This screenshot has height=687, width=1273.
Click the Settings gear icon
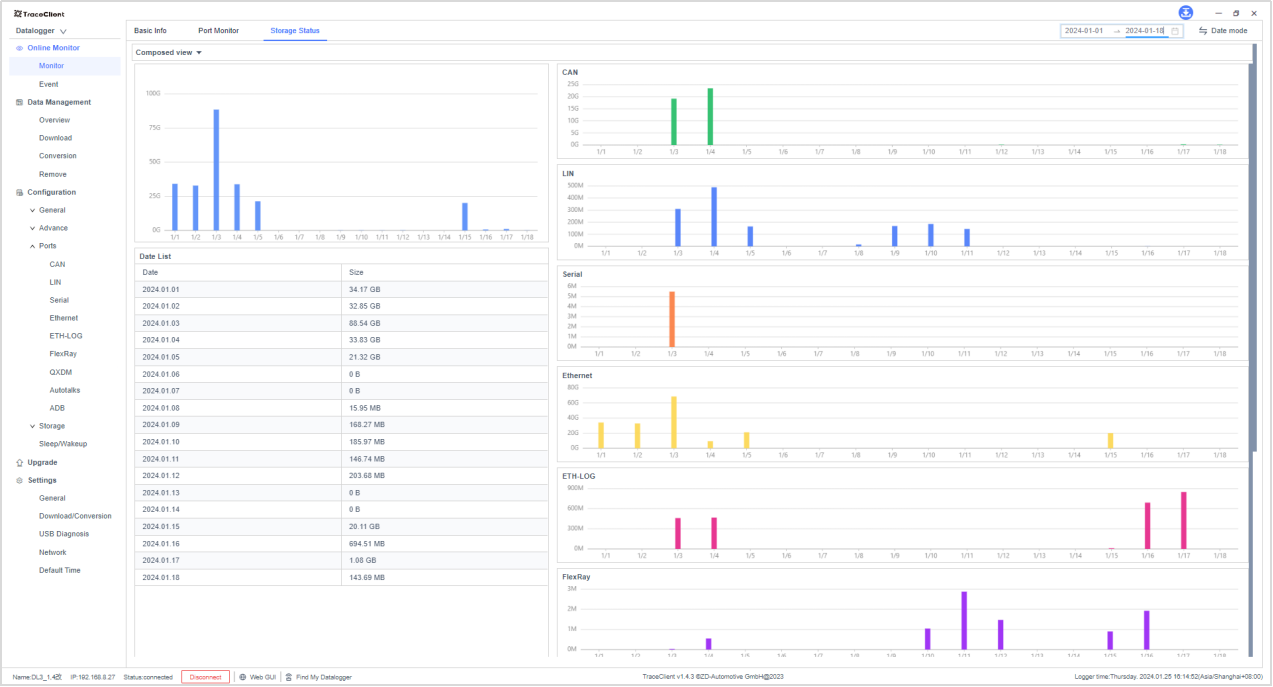click(x=19, y=480)
